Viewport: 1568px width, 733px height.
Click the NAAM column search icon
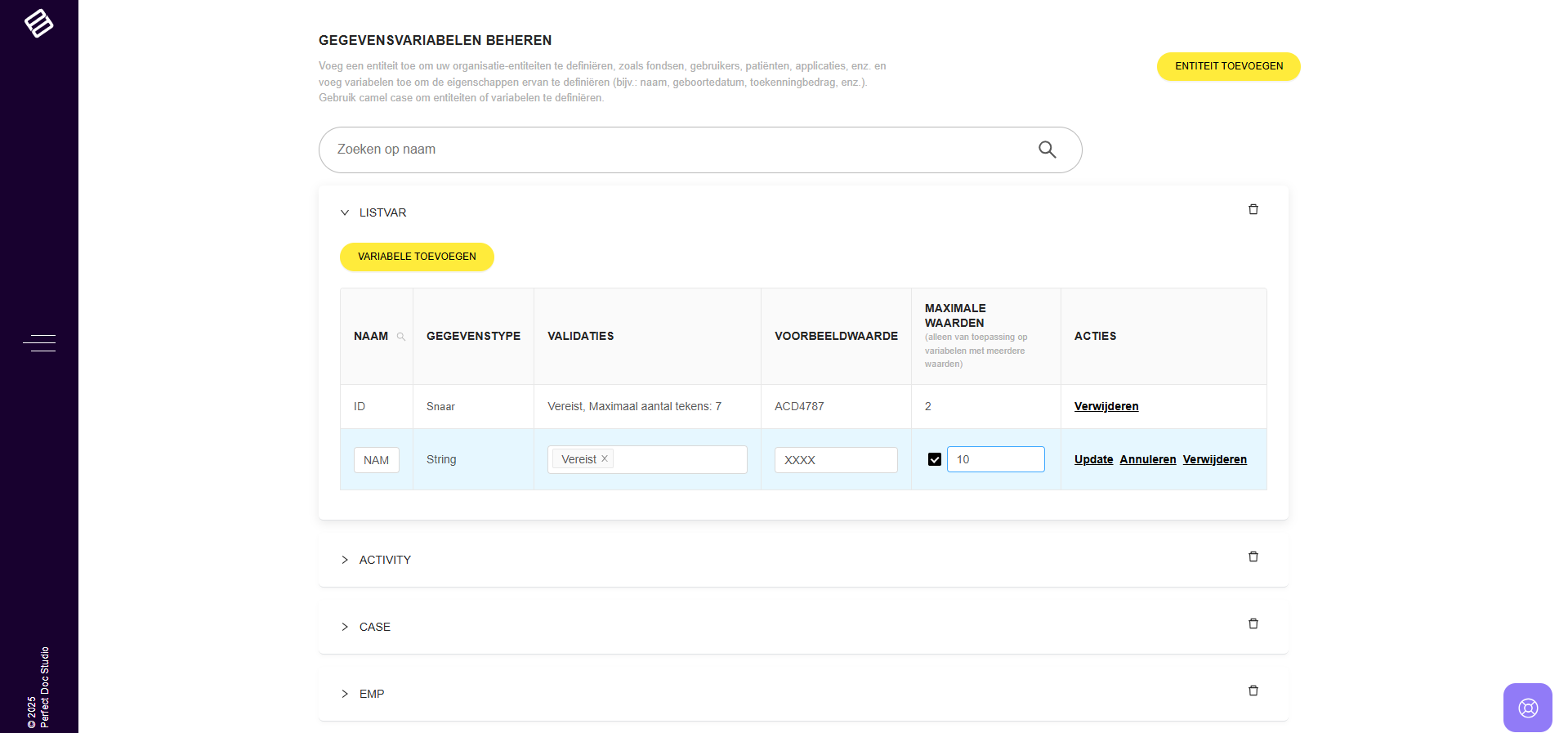coord(400,337)
